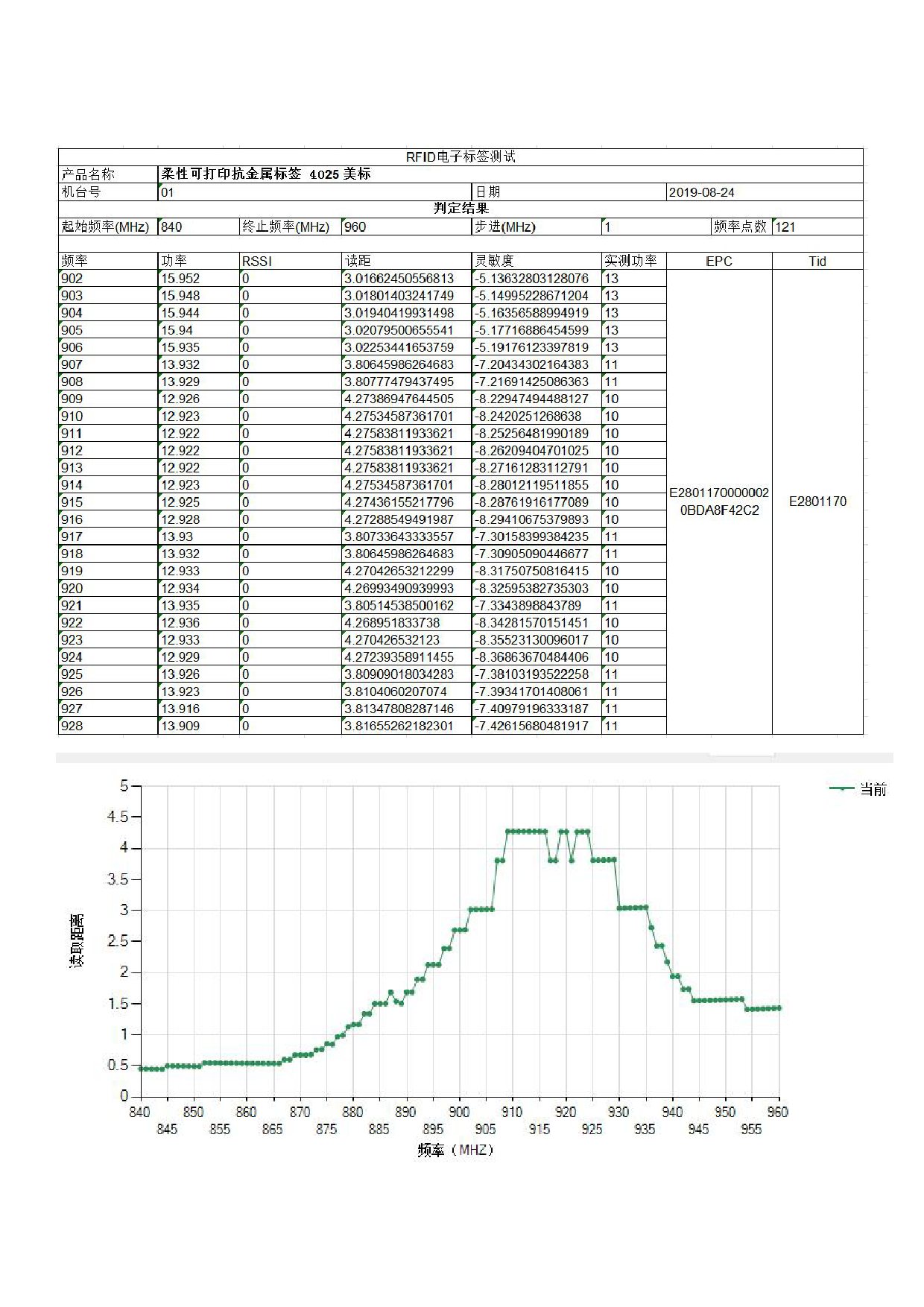Select the power value 15.952
924x1307 pixels.
(x=180, y=279)
